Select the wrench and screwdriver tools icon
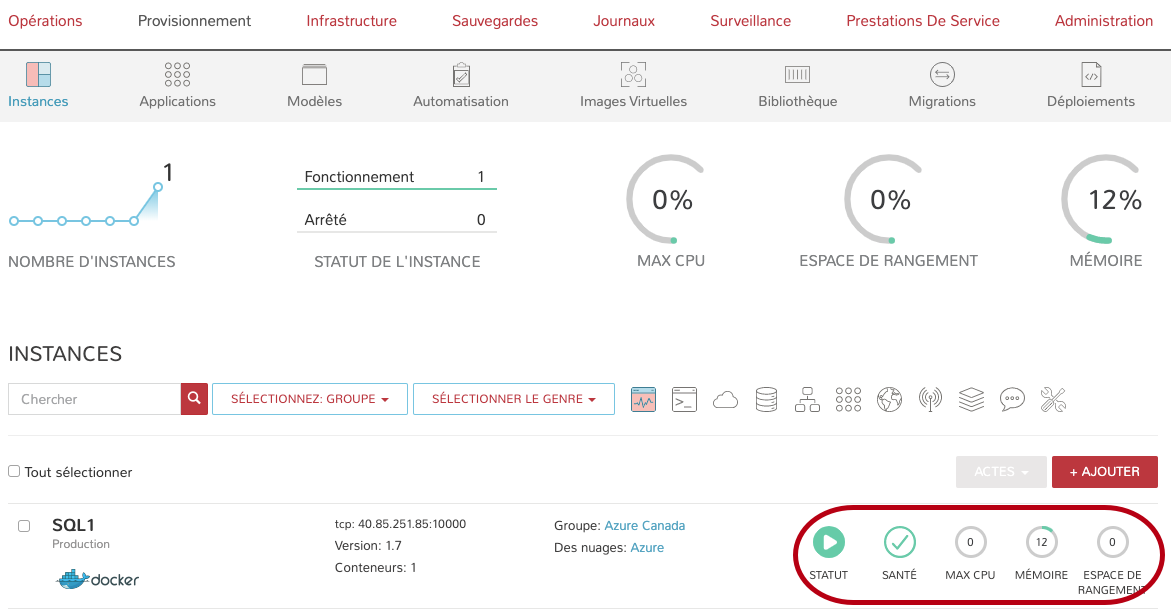The height and width of the screenshot is (615, 1171). pyautogui.click(x=1053, y=400)
